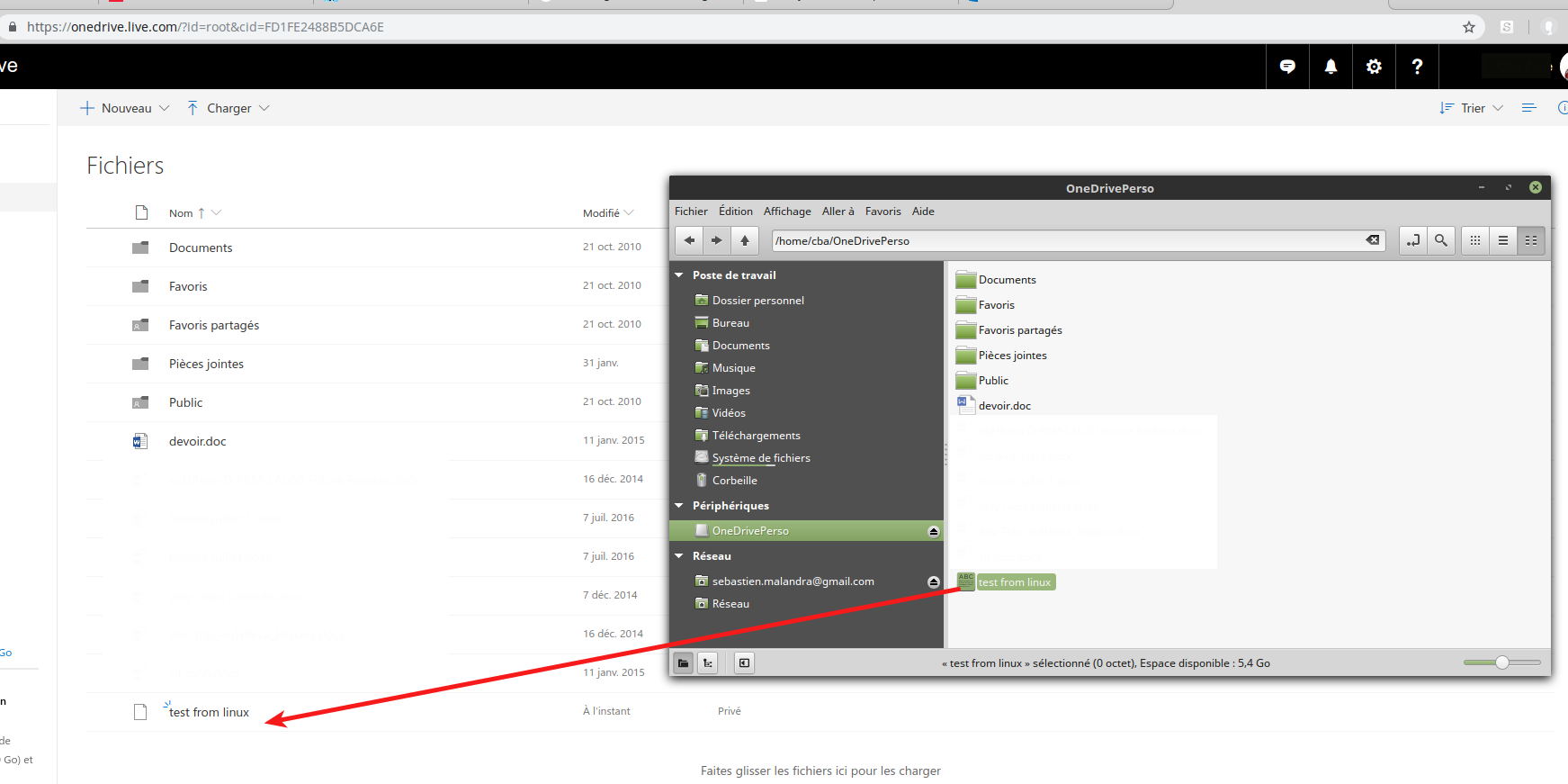Open the Documents folder in OneDrive web
Screen dimensions: 1568x784
point(201,248)
